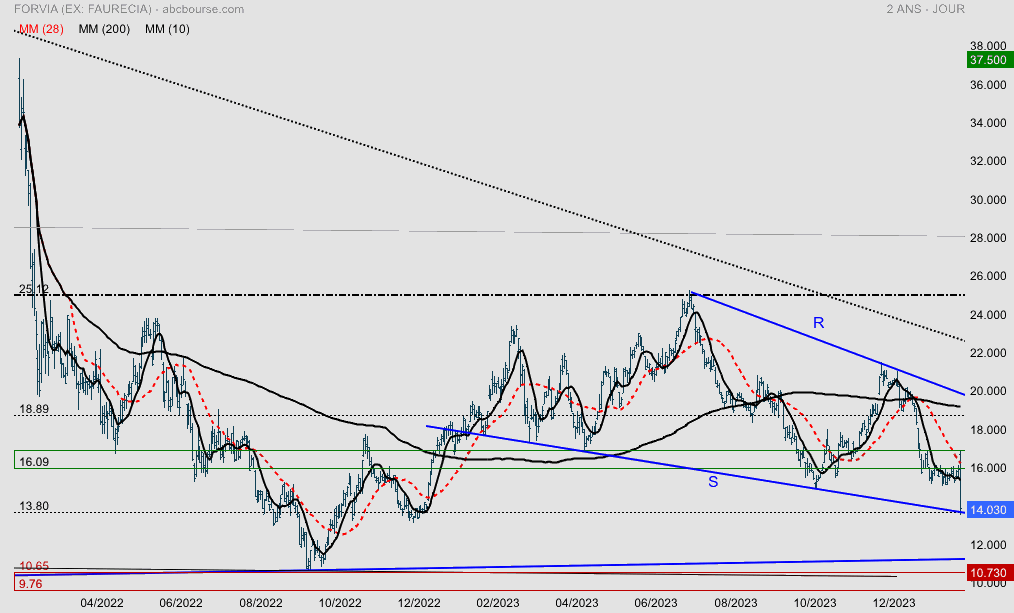Click the 04/2023 date axis label

click(577, 603)
